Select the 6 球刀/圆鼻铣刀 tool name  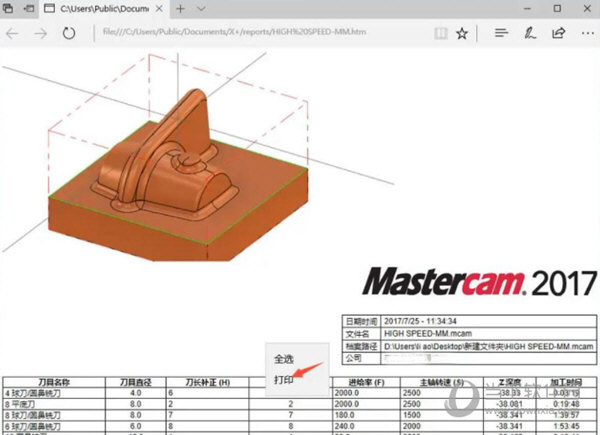tap(33, 426)
